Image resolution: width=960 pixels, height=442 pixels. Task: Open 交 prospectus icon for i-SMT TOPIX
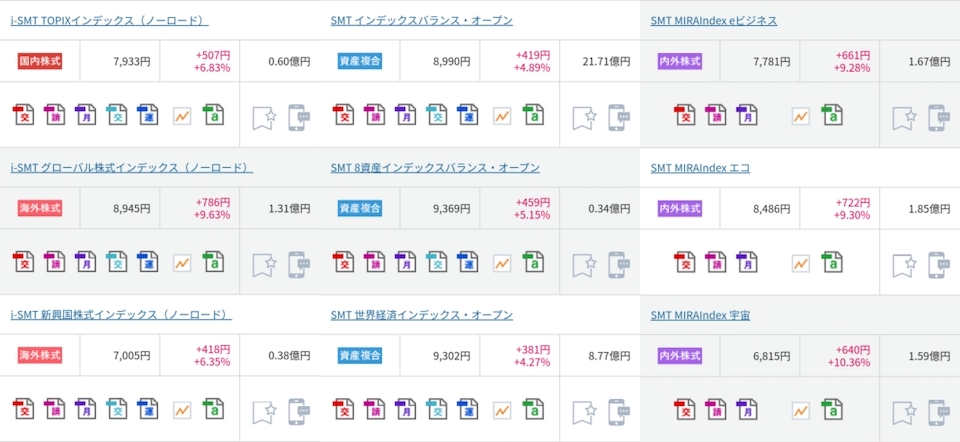tap(23, 114)
